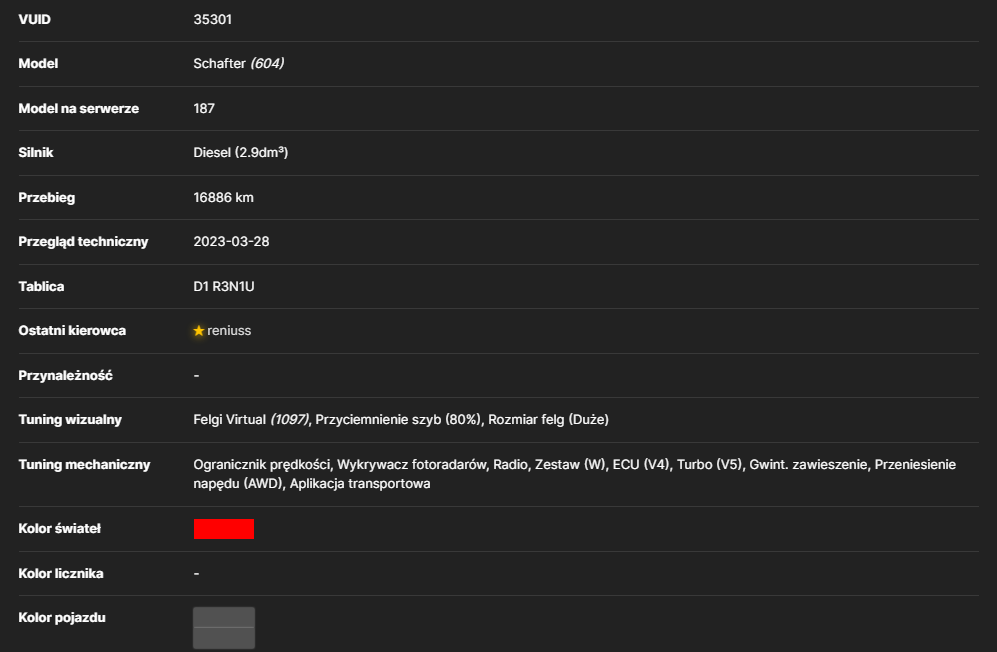Click the Tablica label
Viewport: 997px width, 652px height.
tap(41, 287)
